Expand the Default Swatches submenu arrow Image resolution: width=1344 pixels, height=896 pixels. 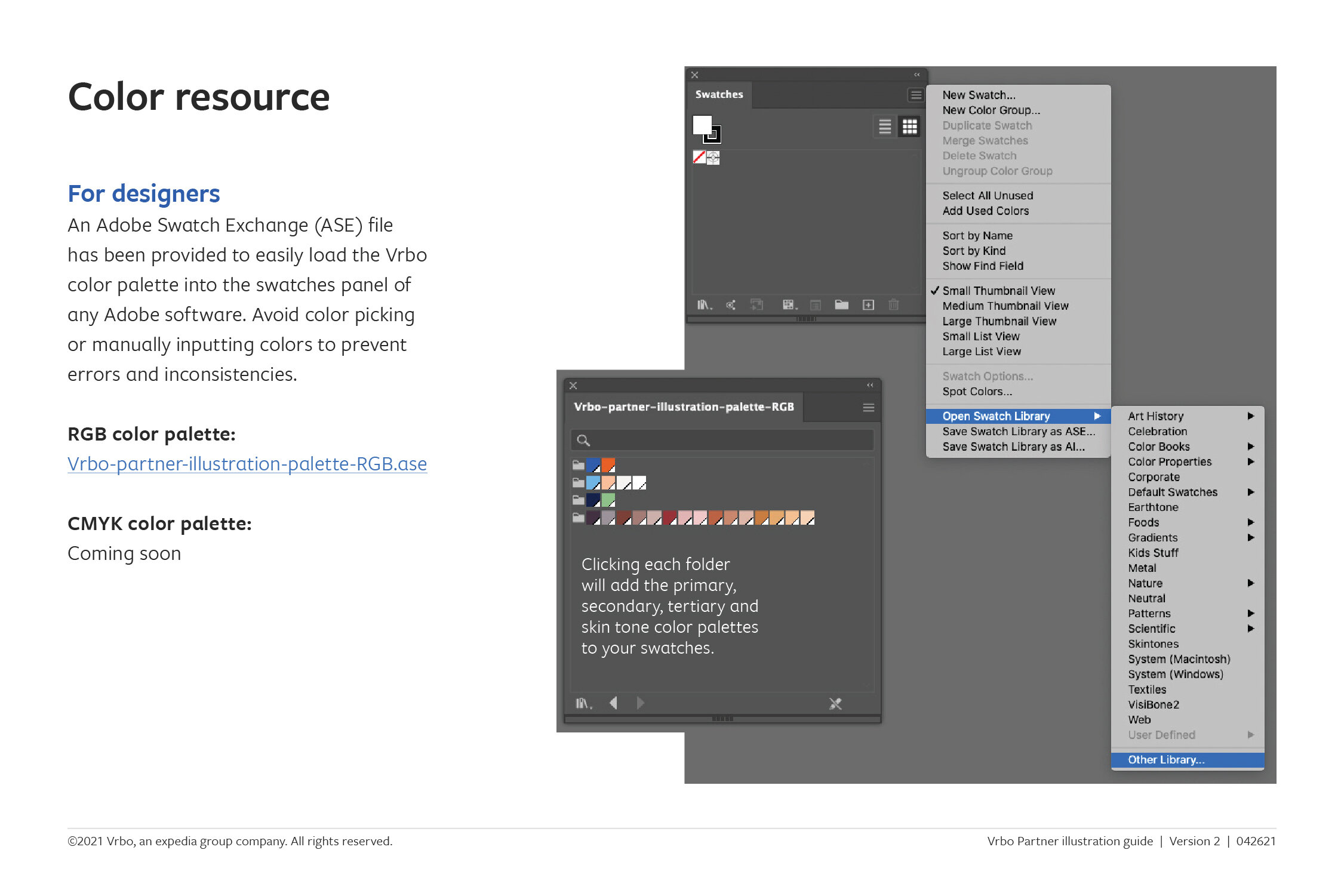(x=1250, y=492)
